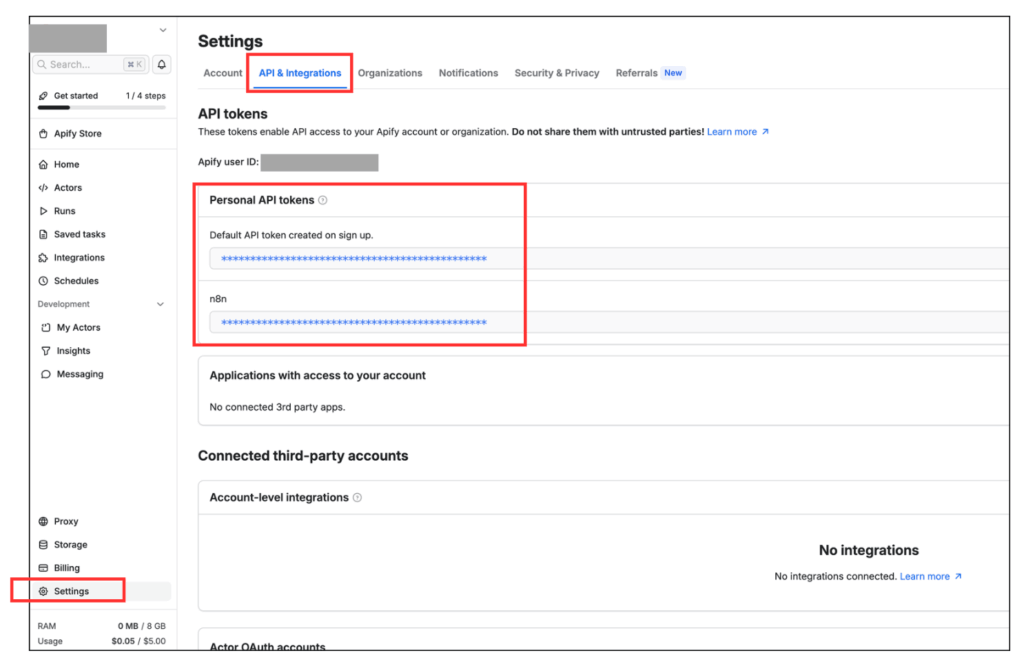Open the Actors section
This screenshot has width=1024, height=664.
tap(67, 188)
